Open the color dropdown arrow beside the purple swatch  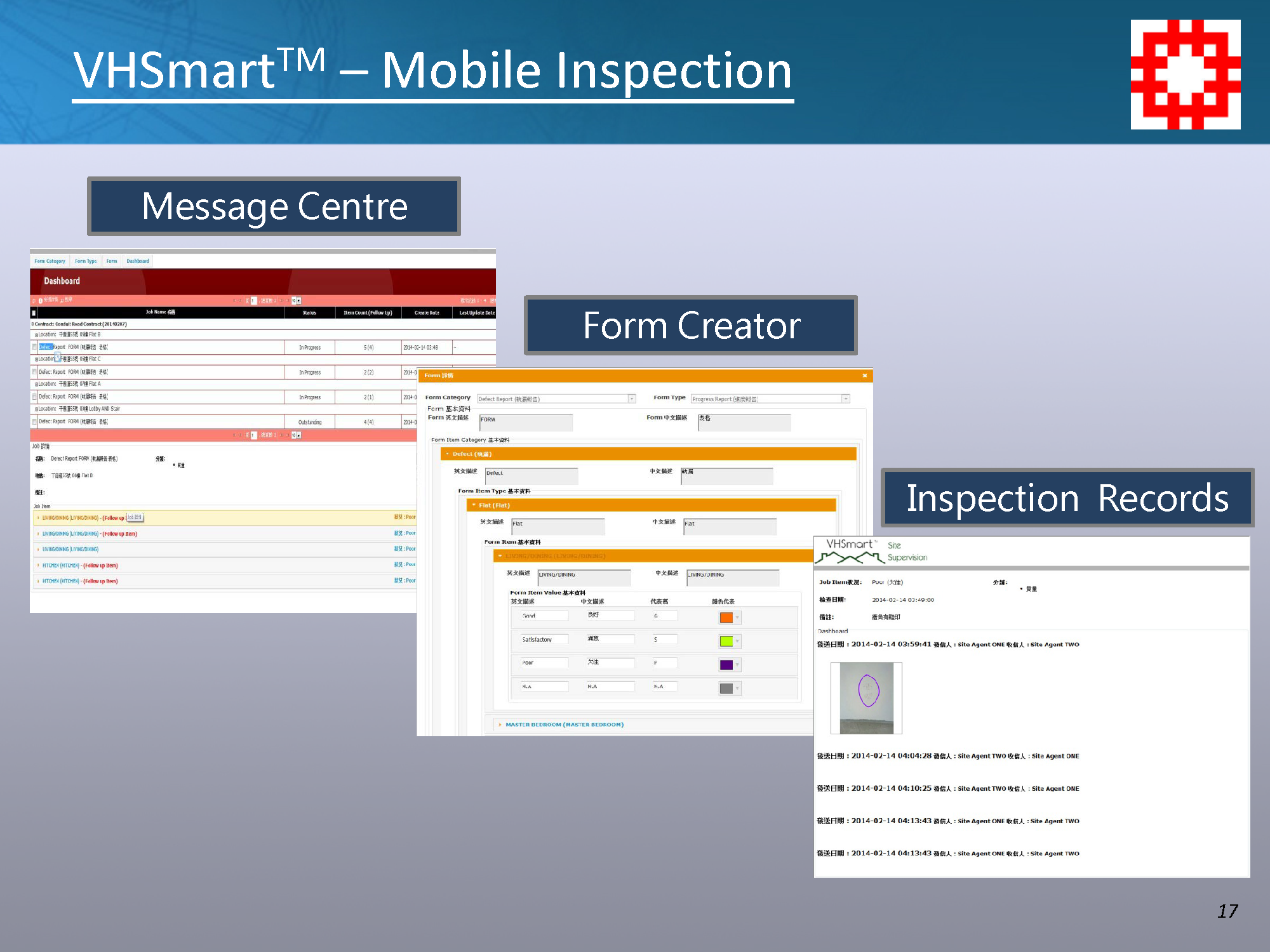click(x=737, y=664)
